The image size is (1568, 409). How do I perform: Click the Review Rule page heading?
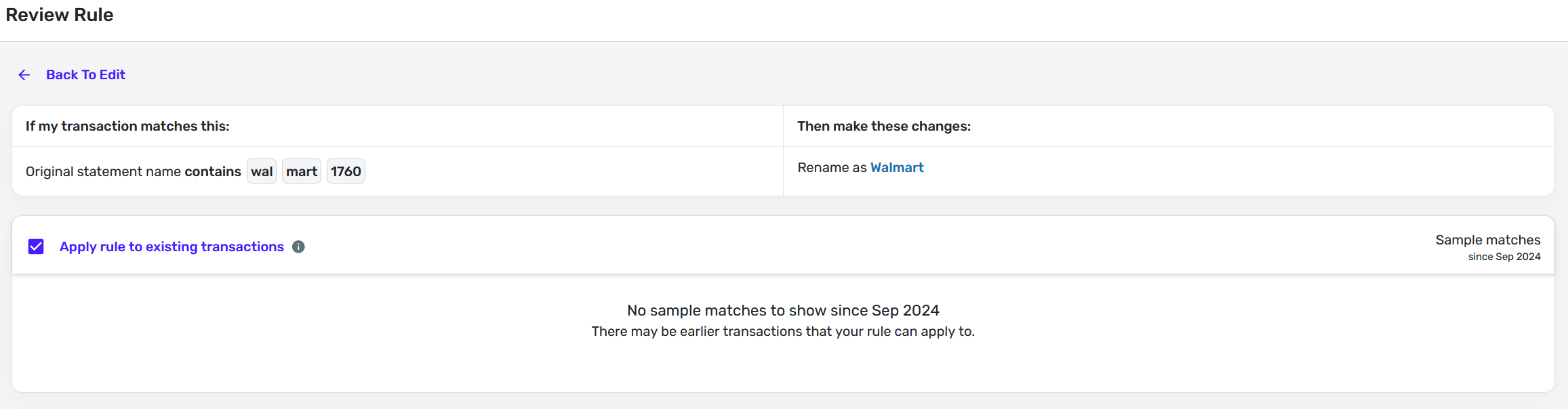click(60, 15)
